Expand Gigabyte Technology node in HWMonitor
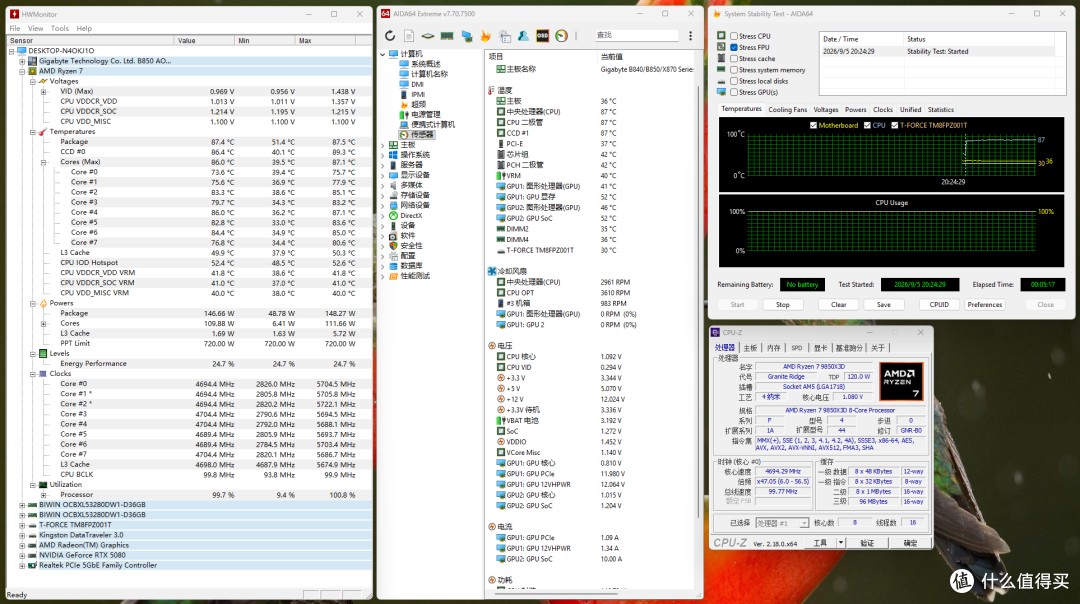Screen dimensions: 1080x604 (x=22, y=61)
